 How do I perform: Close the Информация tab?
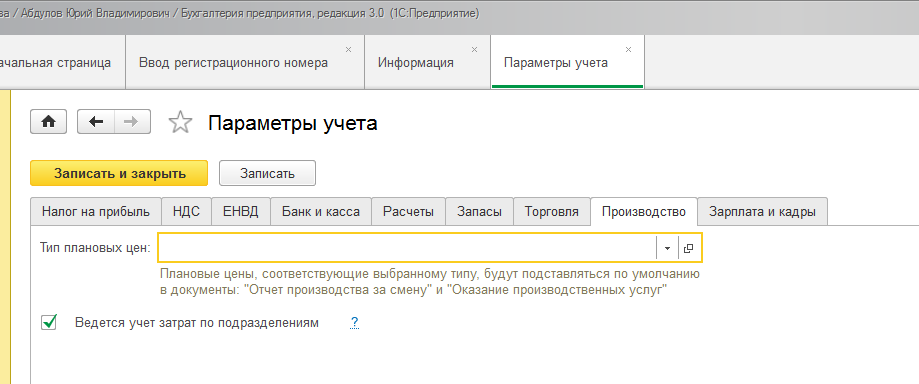(x=475, y=50)
